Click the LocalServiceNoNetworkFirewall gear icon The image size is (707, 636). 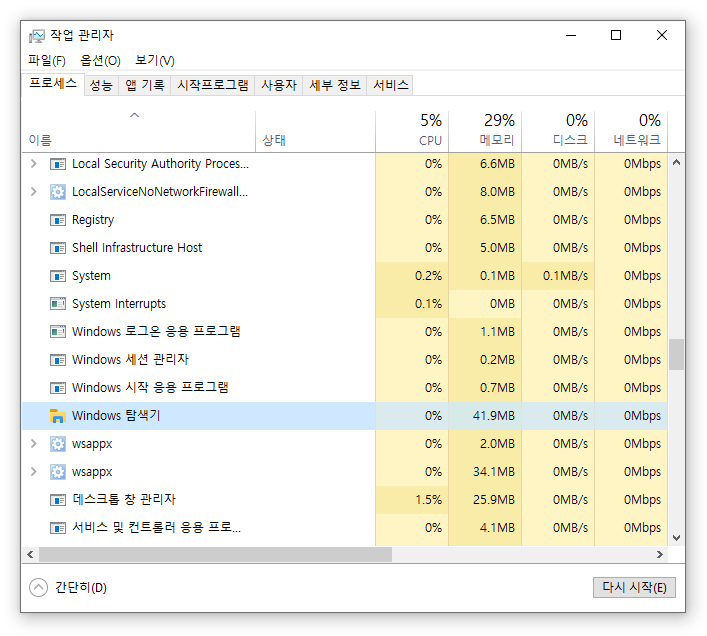(58, 192)
